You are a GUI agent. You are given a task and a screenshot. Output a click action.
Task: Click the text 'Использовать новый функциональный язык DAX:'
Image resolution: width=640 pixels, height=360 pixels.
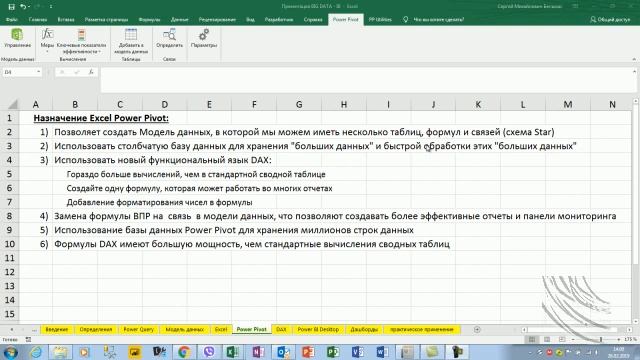tap(163, 160)
